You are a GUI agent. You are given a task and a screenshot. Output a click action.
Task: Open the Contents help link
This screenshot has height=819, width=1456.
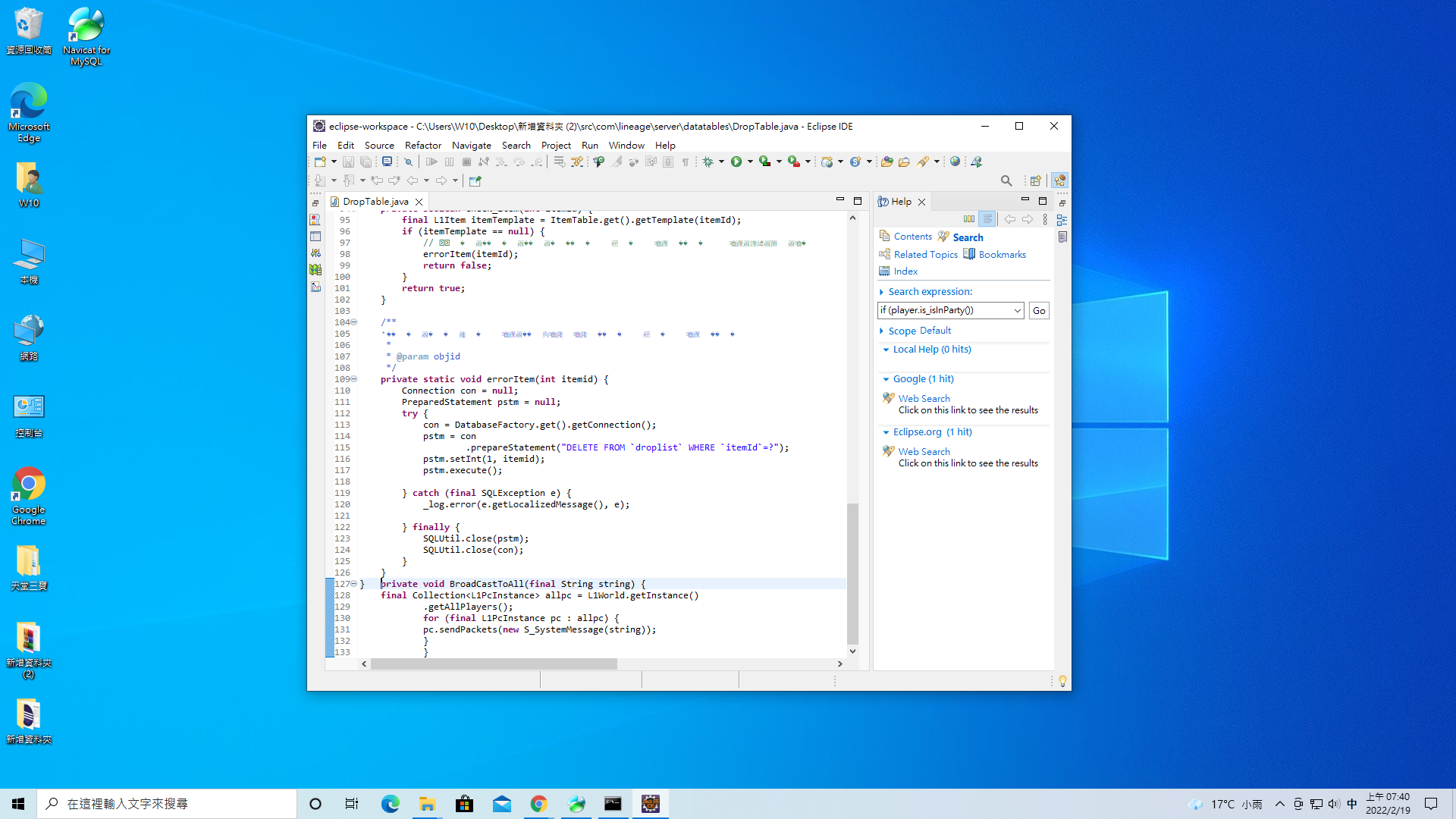tap(912, 237)
